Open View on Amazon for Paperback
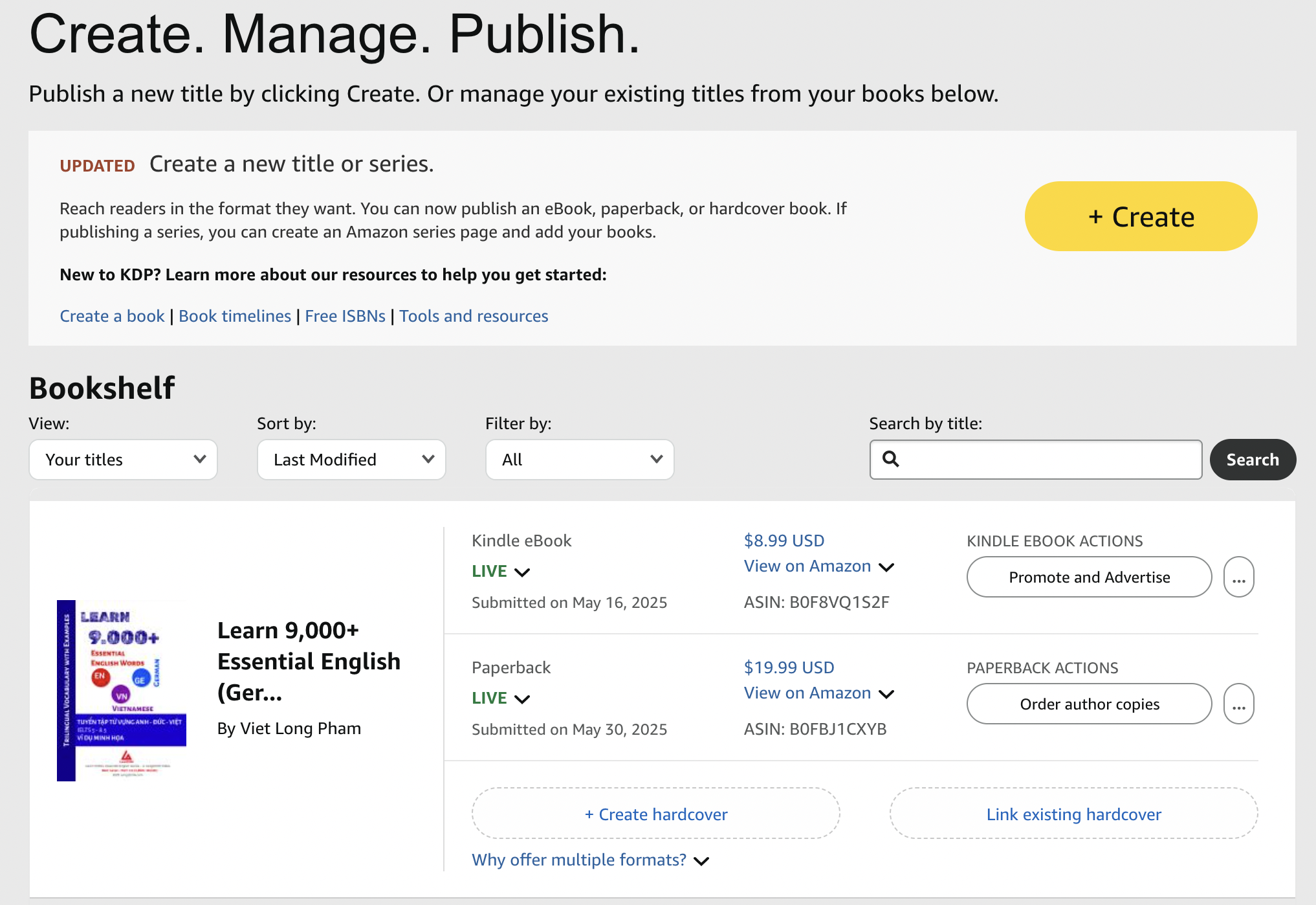This screenshot has width=1316, height=905. [818, 693]
